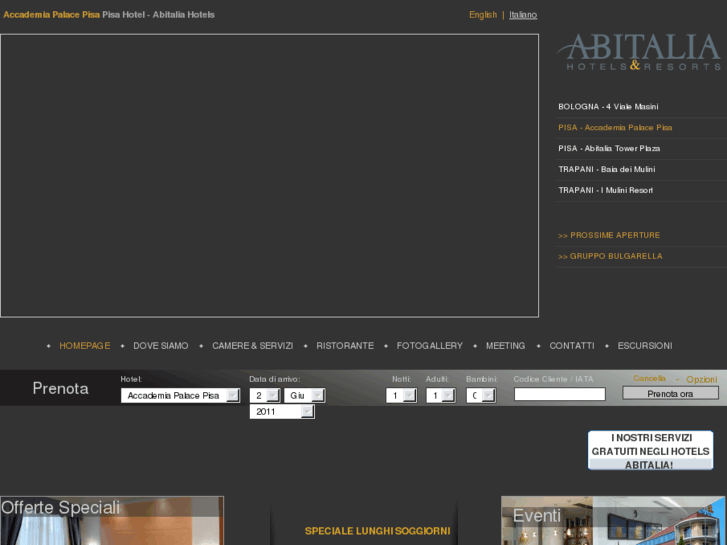Click the Accademia Palace Pisa header title
The width and height of the screenshot is (727, 545).
51,15
